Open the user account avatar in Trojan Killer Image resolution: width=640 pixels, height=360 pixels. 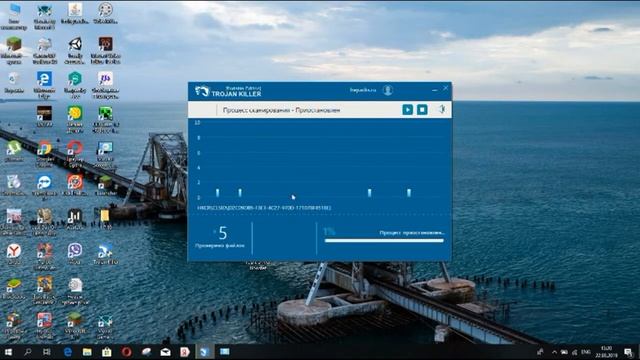[x=388, y=90]
